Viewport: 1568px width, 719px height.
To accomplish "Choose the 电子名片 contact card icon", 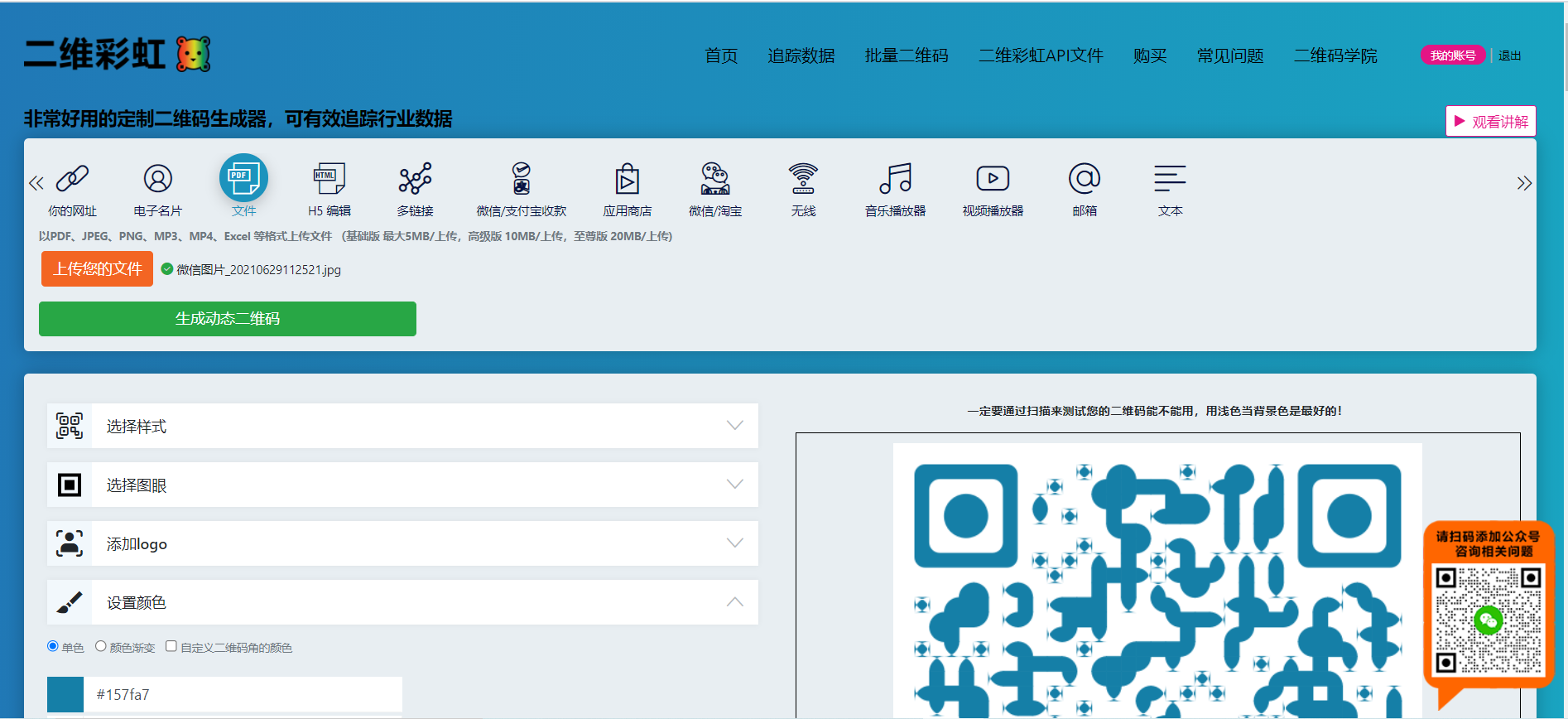I will [158, 178].
